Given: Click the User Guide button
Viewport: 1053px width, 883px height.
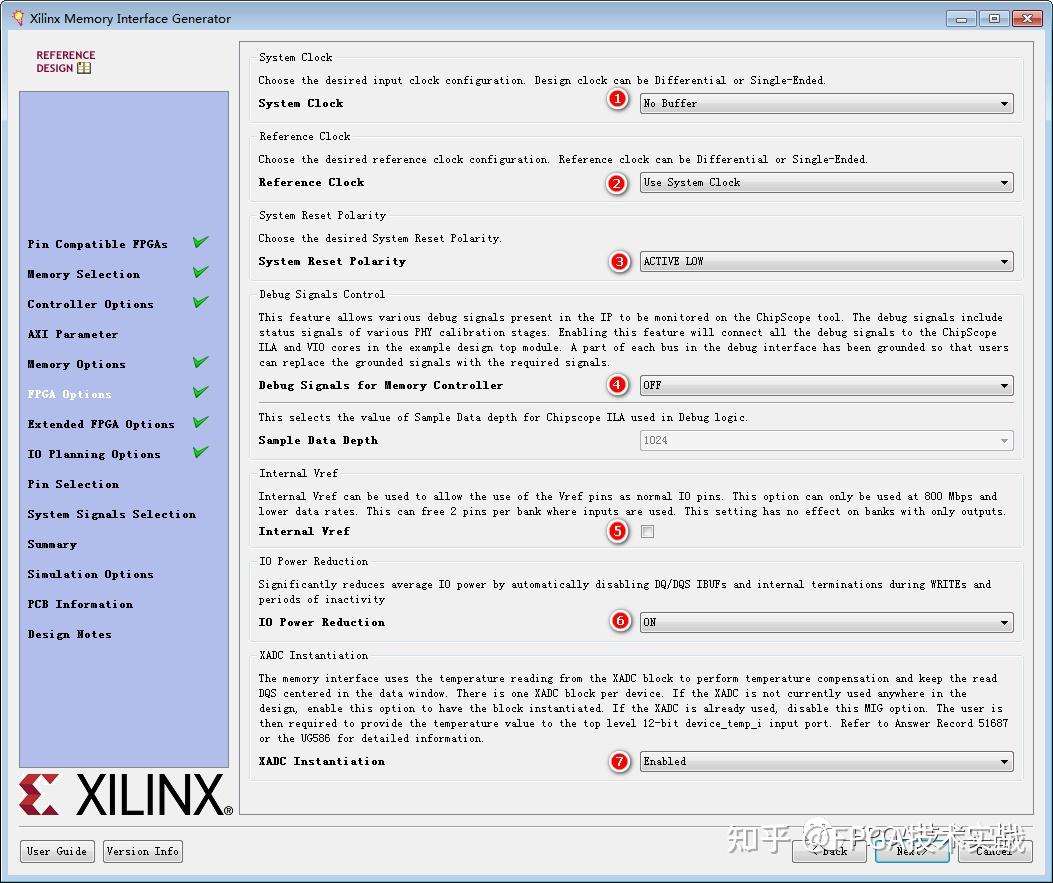Looking at the screenshot, I should [x=57, y=851].
